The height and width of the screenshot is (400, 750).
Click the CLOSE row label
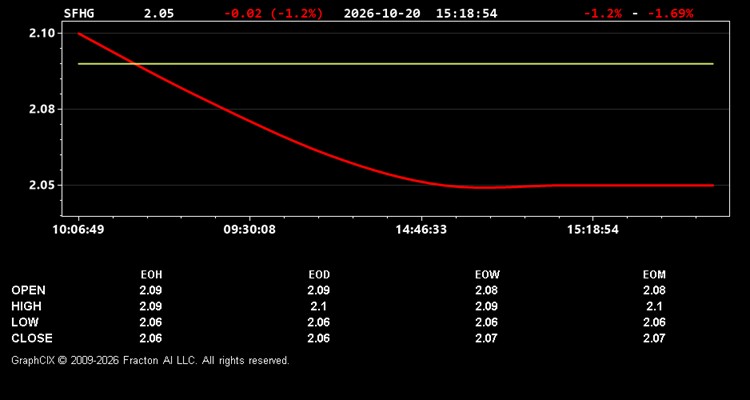tap(32, 338)
